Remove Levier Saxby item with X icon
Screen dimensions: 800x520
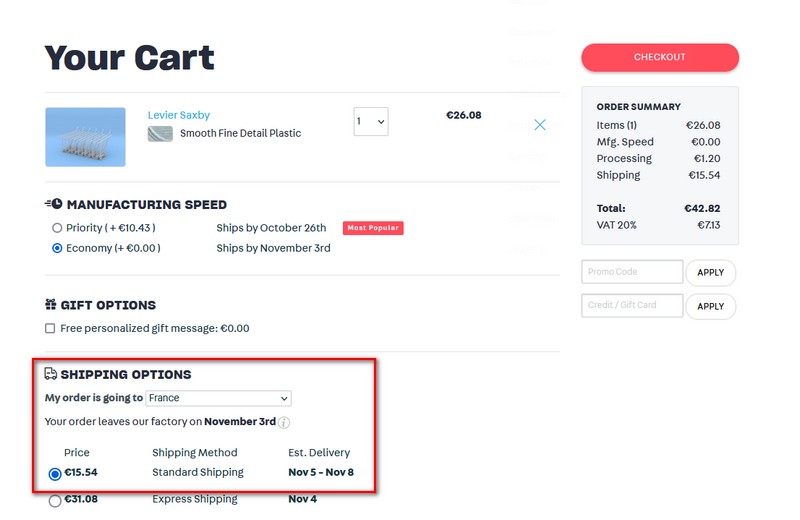click(540, 125)
